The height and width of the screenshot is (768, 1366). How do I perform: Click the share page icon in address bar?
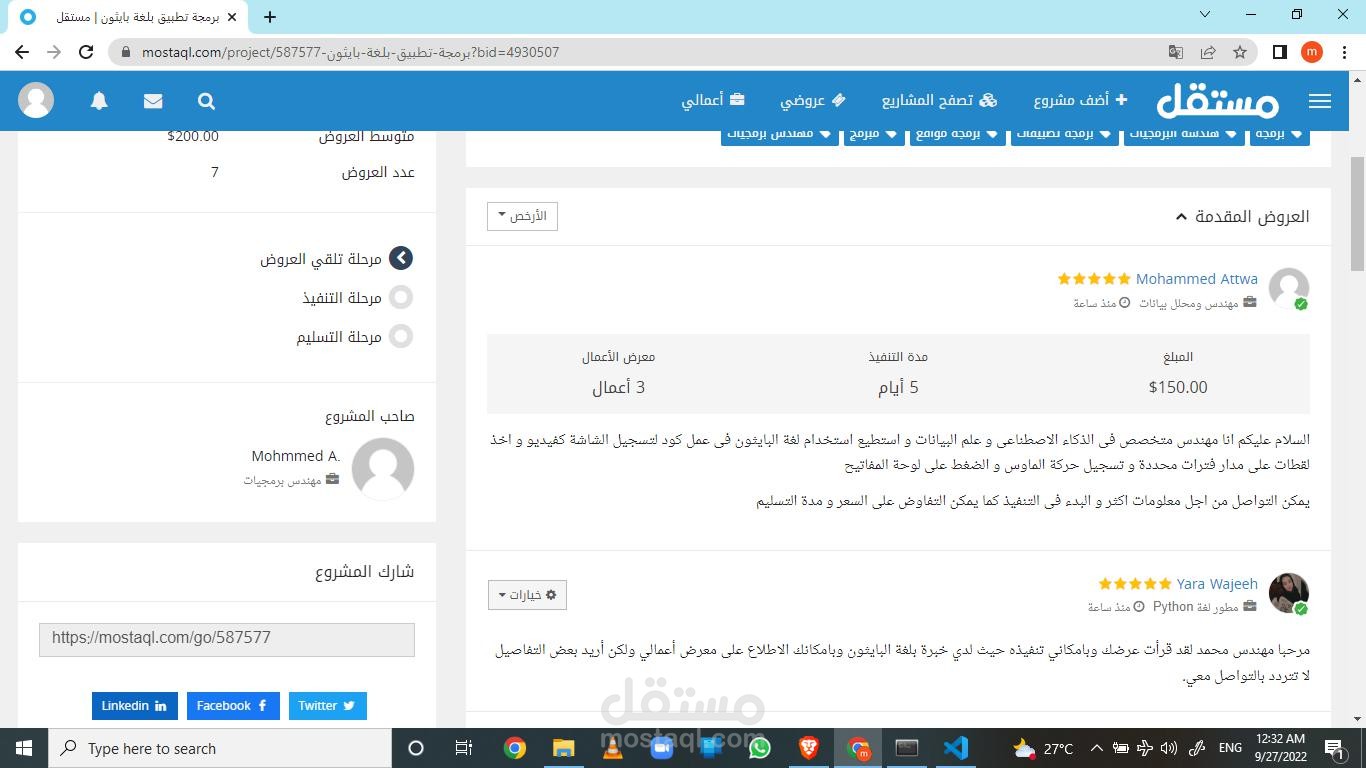(x=1208, y=52)
